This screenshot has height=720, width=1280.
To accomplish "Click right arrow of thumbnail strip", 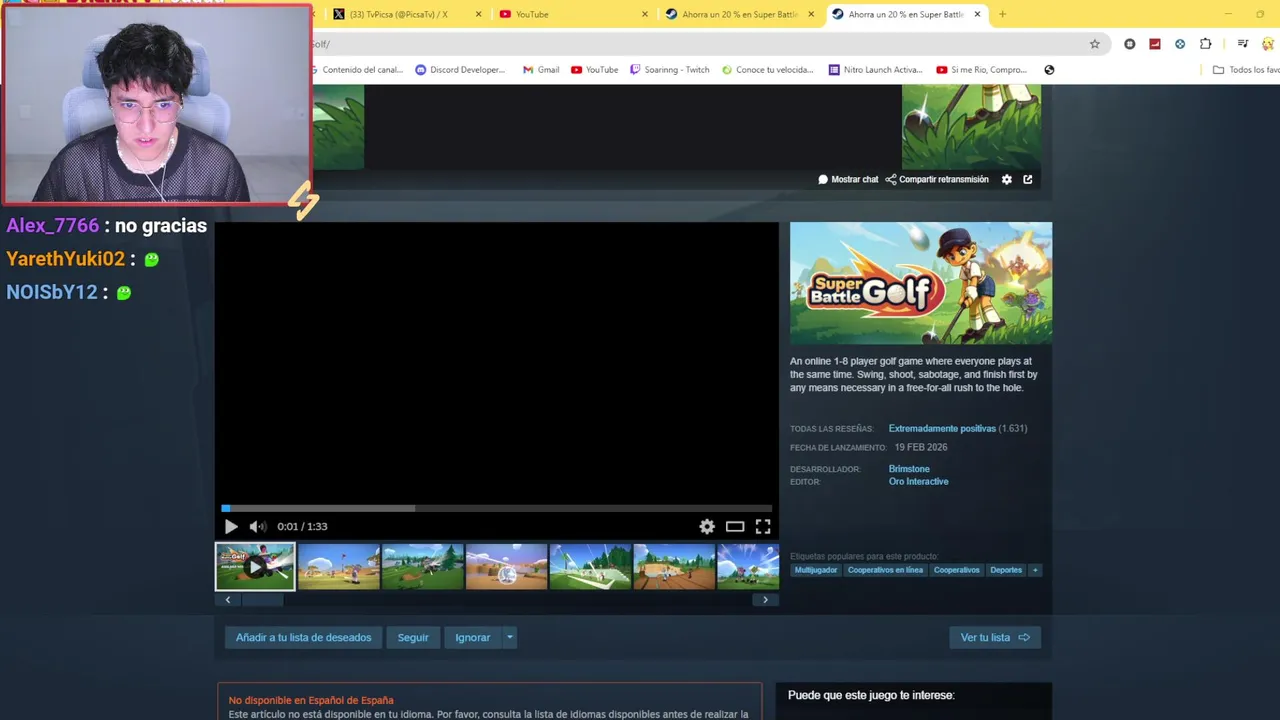I will (765, 600).
